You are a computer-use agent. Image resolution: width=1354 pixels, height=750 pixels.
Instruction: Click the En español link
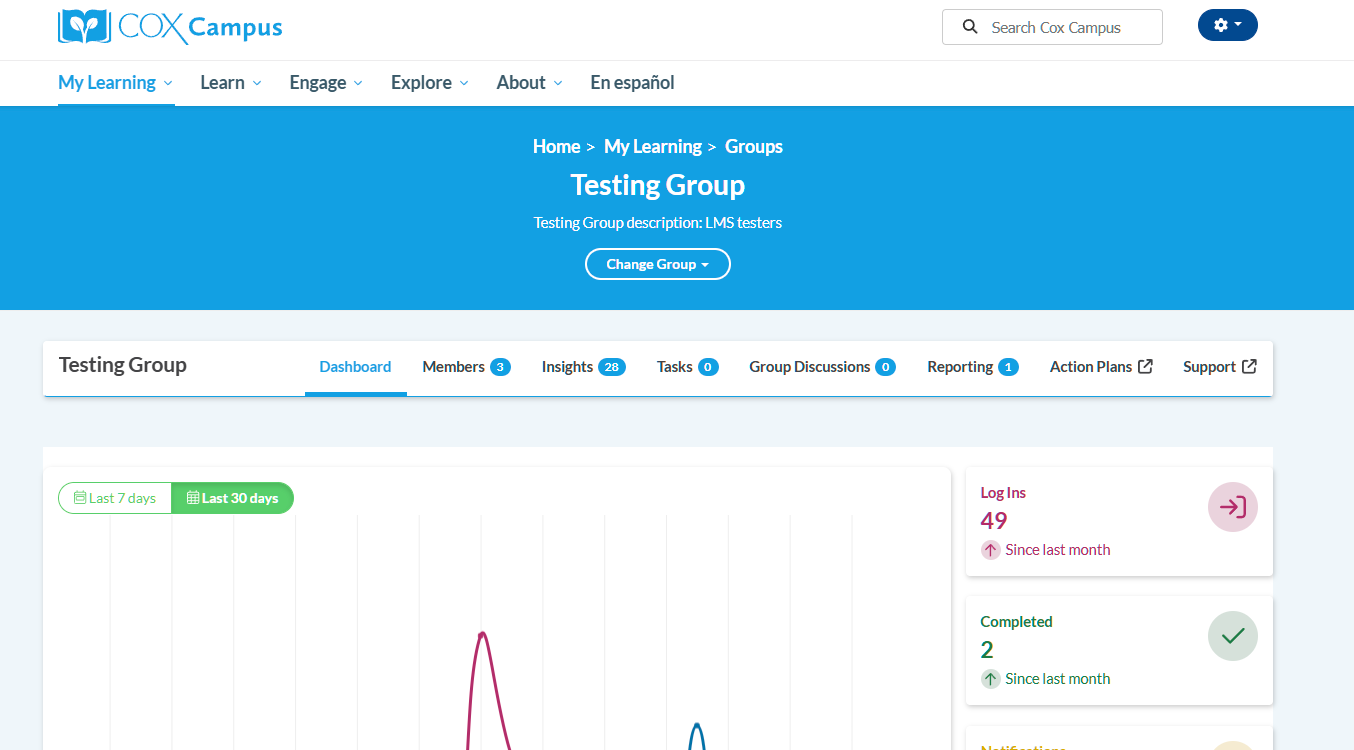[632, 83]
